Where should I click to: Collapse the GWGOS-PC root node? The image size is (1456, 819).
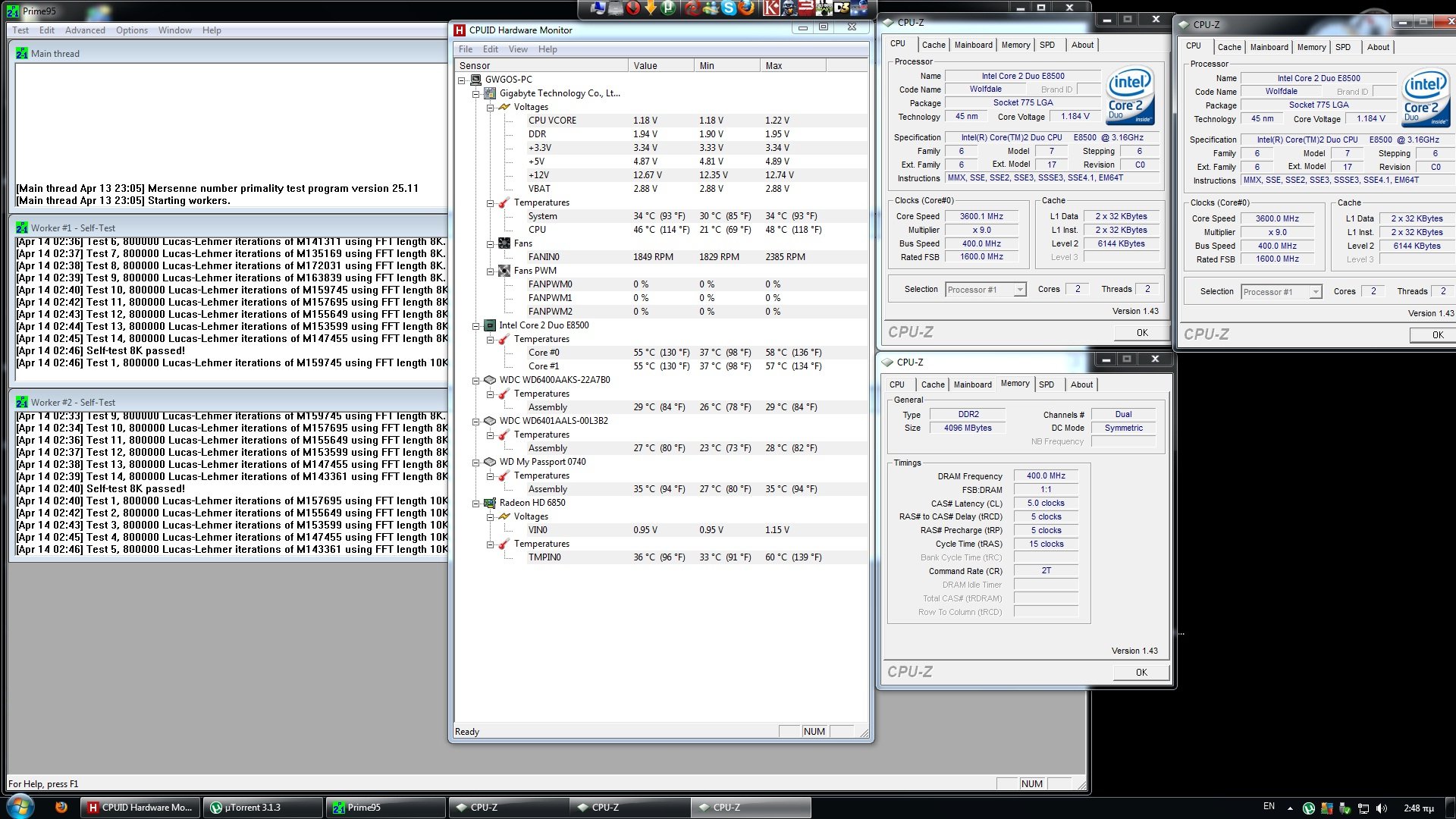(x=461, y=80)
